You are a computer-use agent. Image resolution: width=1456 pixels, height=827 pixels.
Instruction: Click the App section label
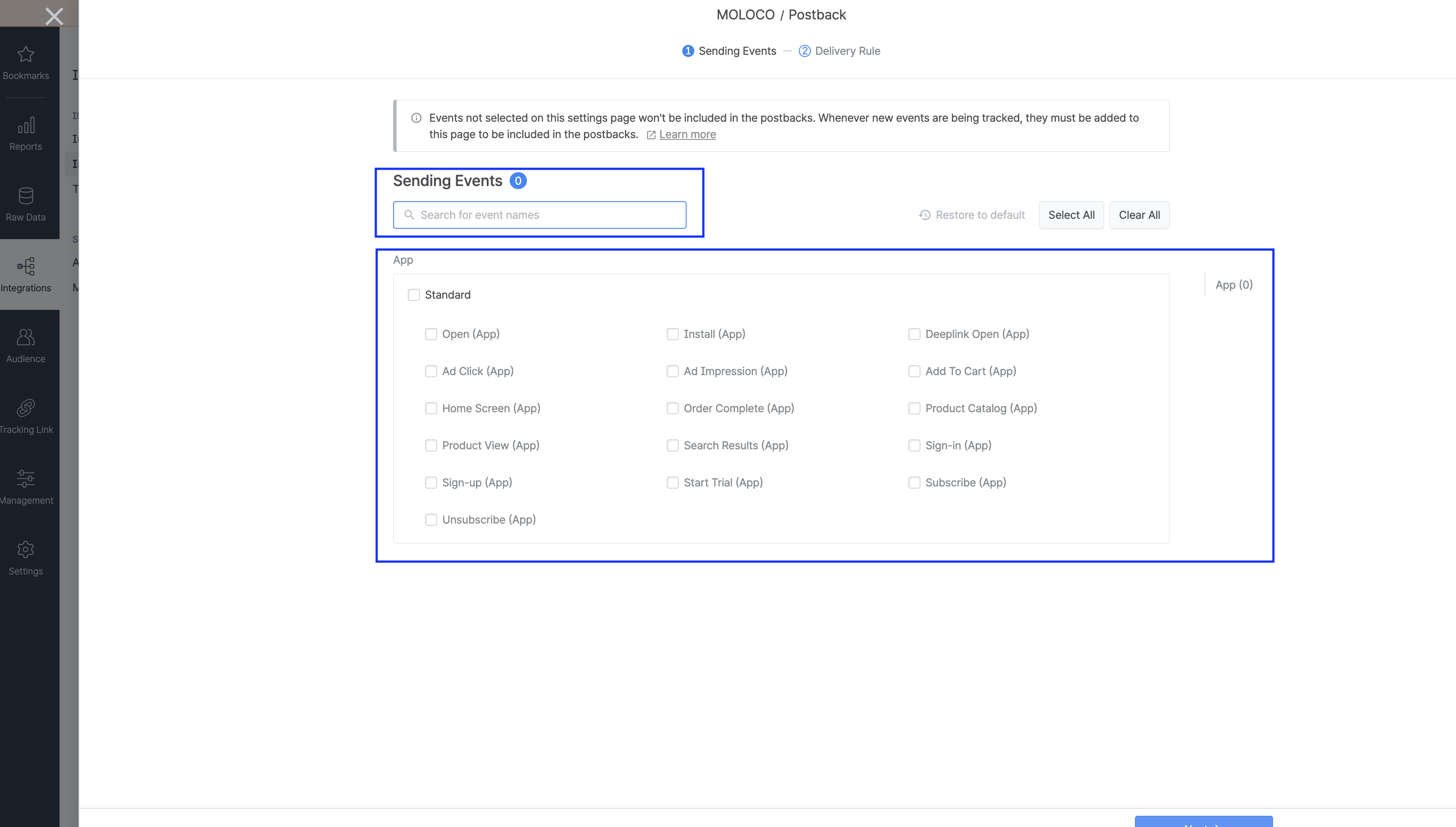tap(403, 260)
